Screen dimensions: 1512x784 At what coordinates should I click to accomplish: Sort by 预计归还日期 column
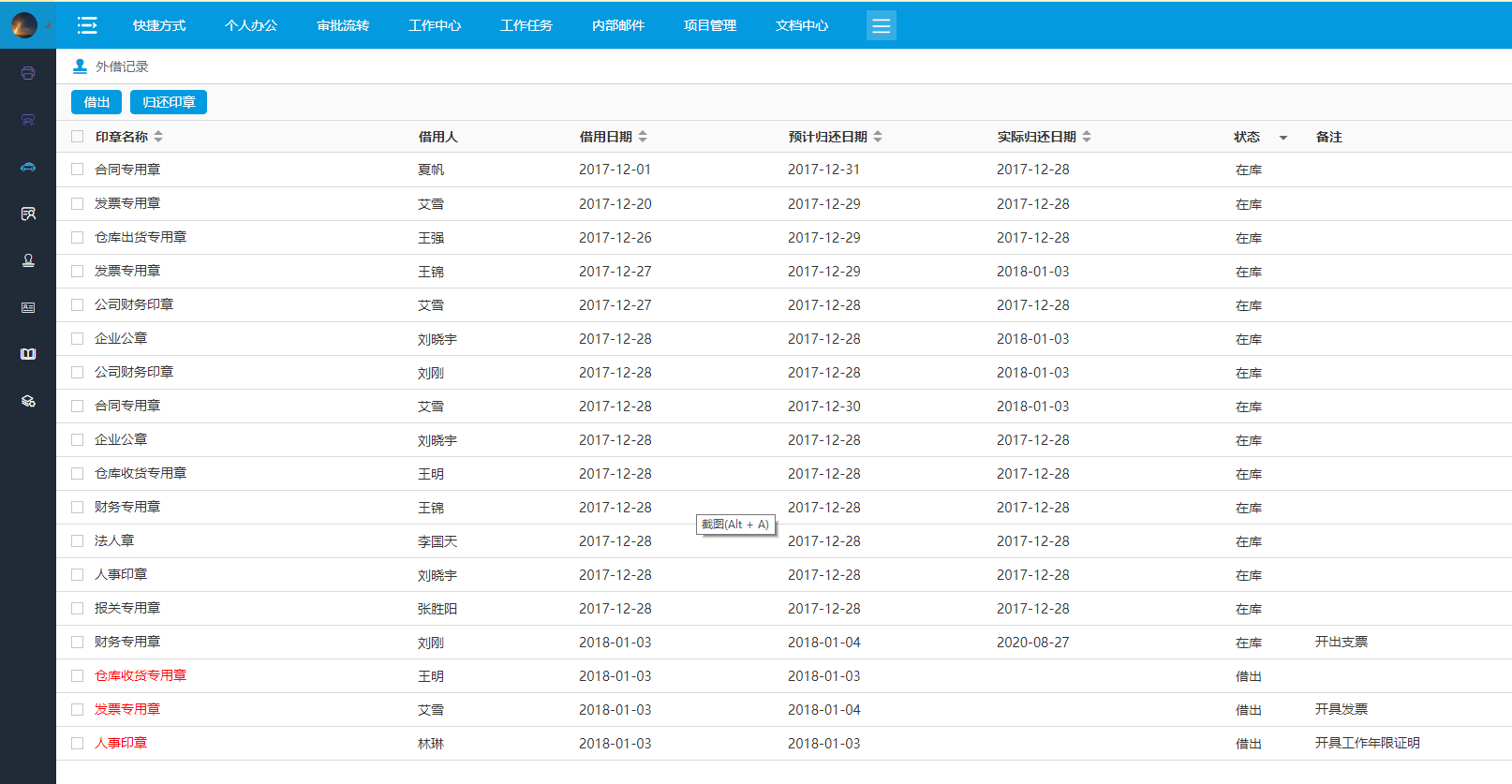point(878,137)
